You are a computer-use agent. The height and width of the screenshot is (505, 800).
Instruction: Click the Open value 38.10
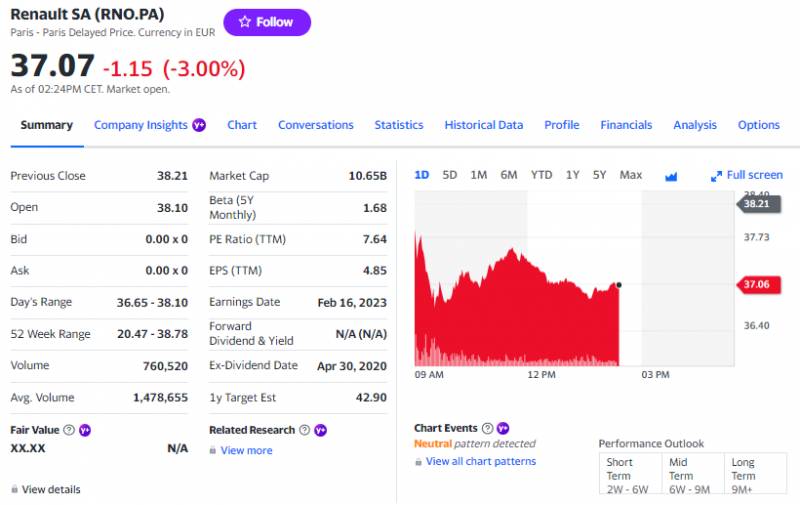[x=172, y=208]
